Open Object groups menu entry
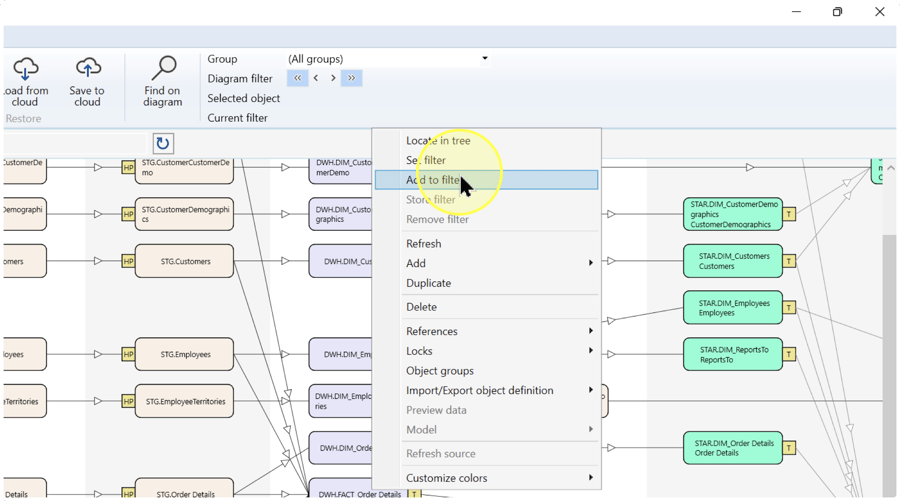Image resolution: width=900 pixels, height=501 pixels. (x=486, y=371)
